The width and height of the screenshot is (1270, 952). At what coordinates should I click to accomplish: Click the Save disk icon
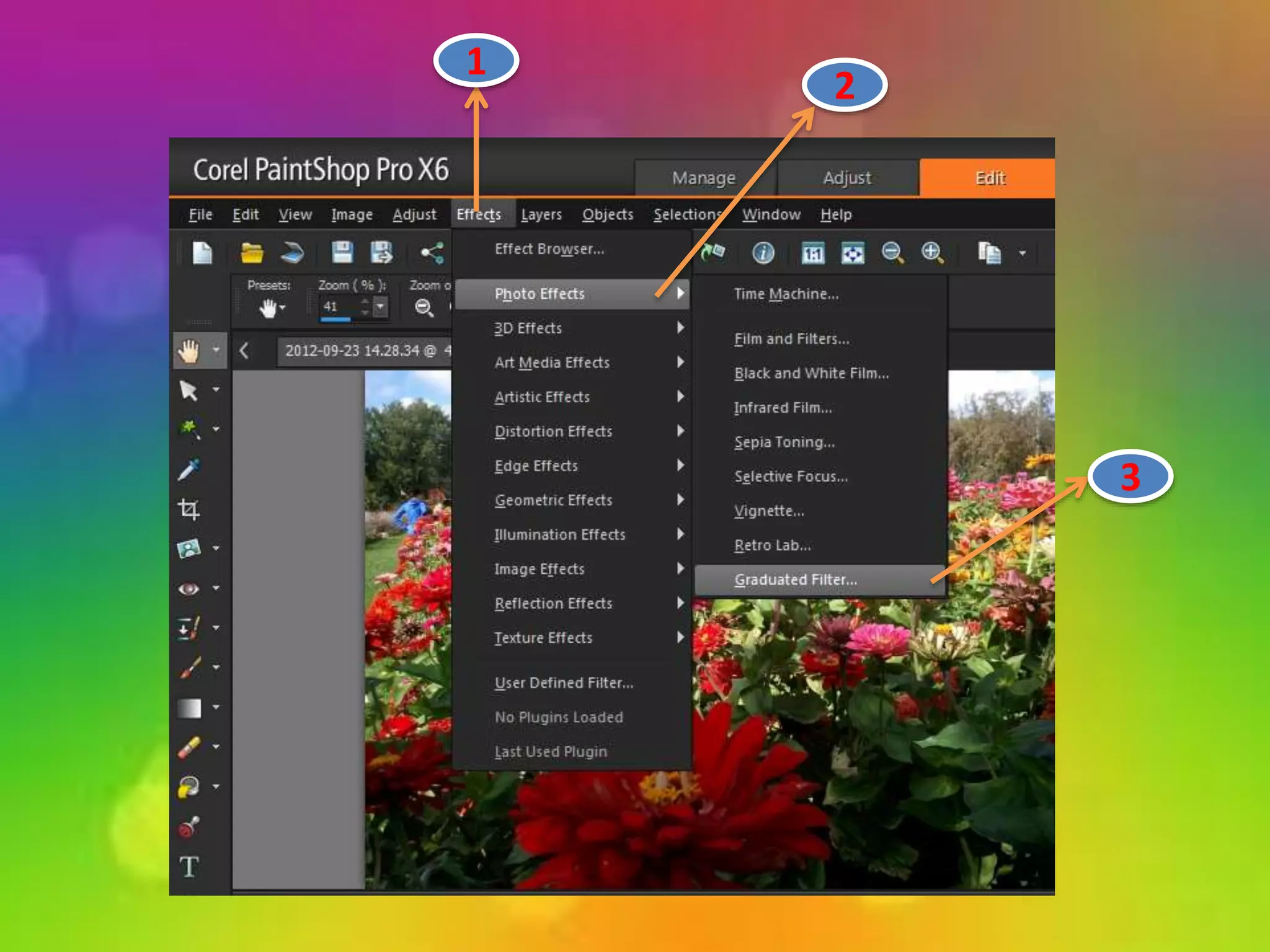coord(342,253)
